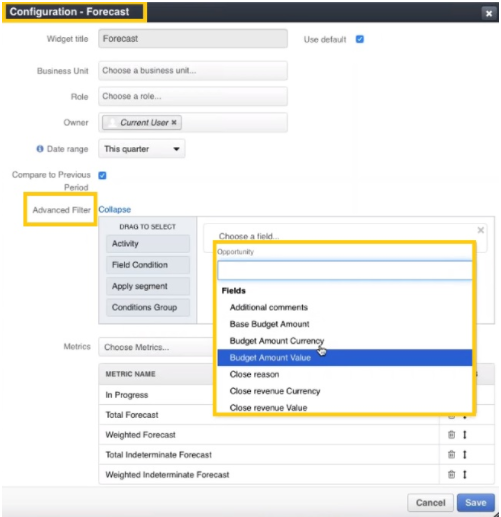Remove the filter field condition with X
Screen dimensions: 501x517
coord(481,230)
